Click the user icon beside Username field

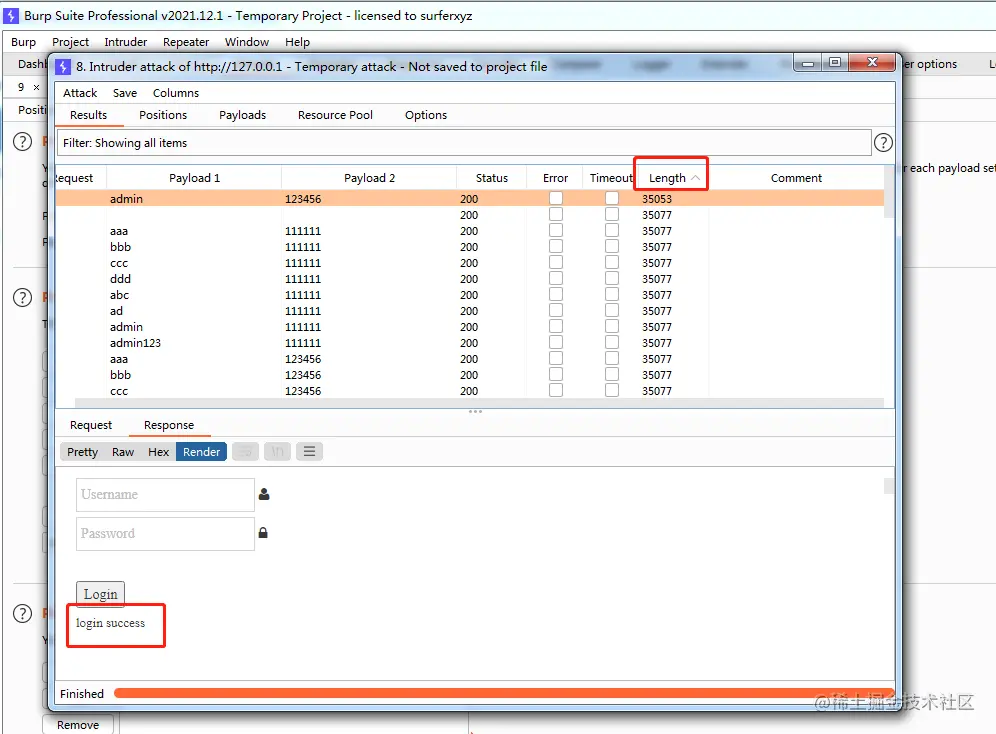tap(264, 494)
